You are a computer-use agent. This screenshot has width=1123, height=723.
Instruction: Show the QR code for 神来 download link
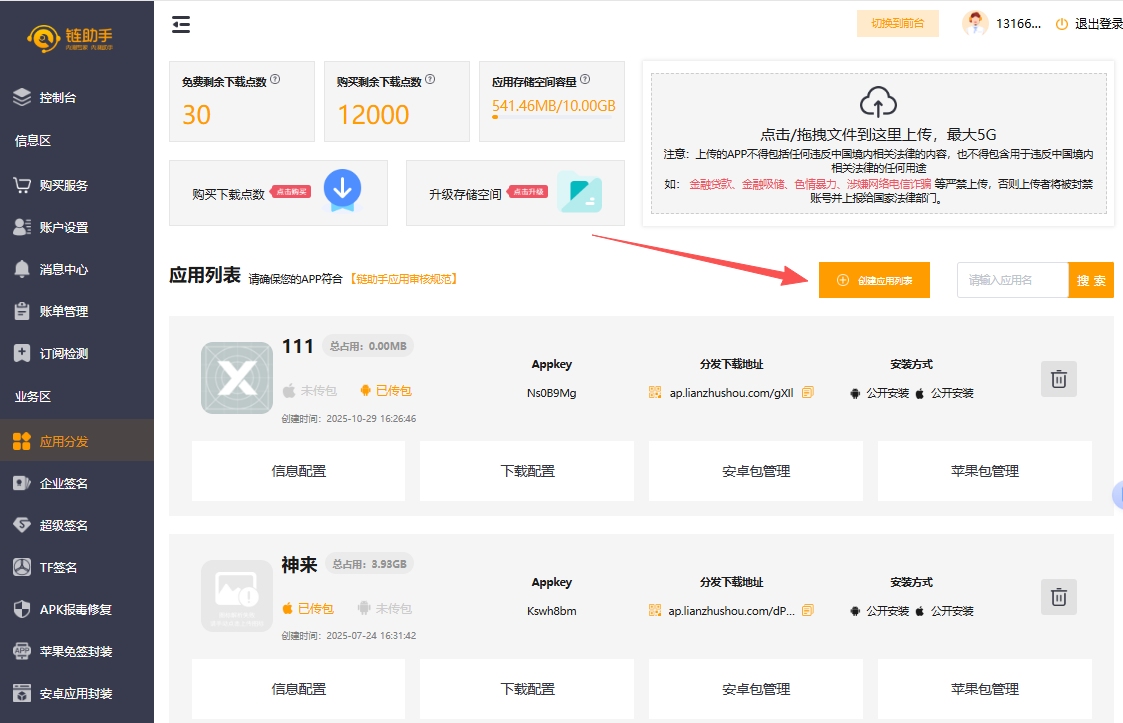(x=655, y=610)
